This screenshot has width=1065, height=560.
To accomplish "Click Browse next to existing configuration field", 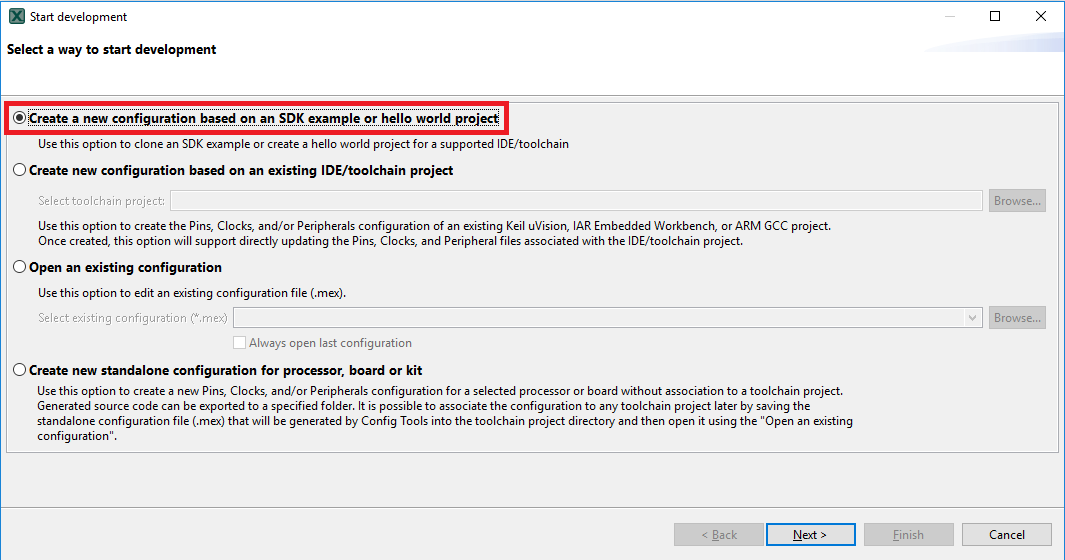I will [x=1017, y=318].
